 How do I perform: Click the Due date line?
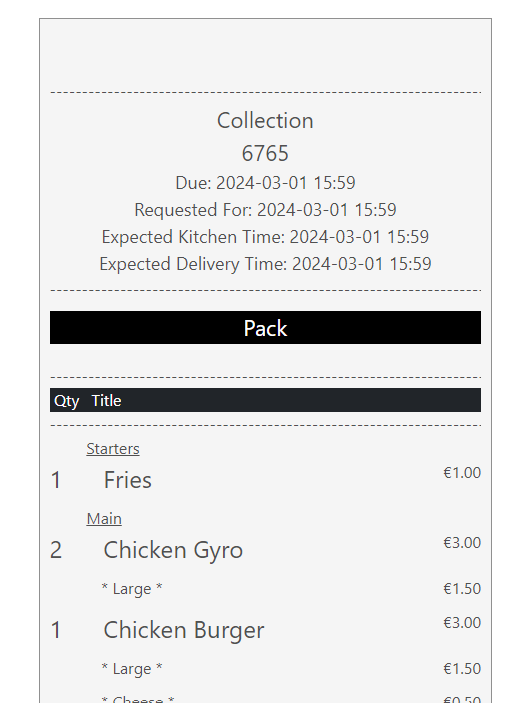(x=265, y=183)
